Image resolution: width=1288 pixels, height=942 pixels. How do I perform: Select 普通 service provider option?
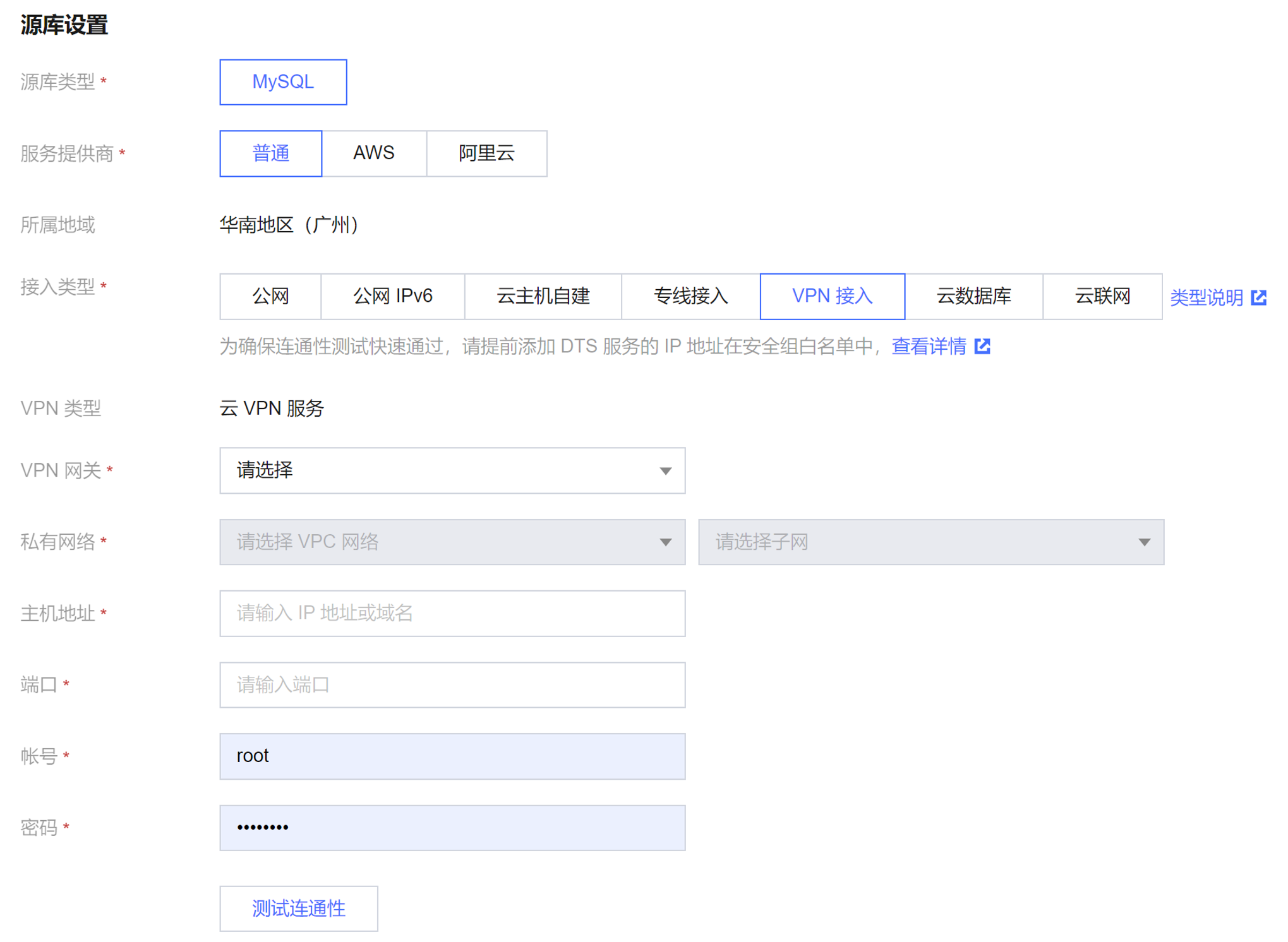tap(270, 153)
